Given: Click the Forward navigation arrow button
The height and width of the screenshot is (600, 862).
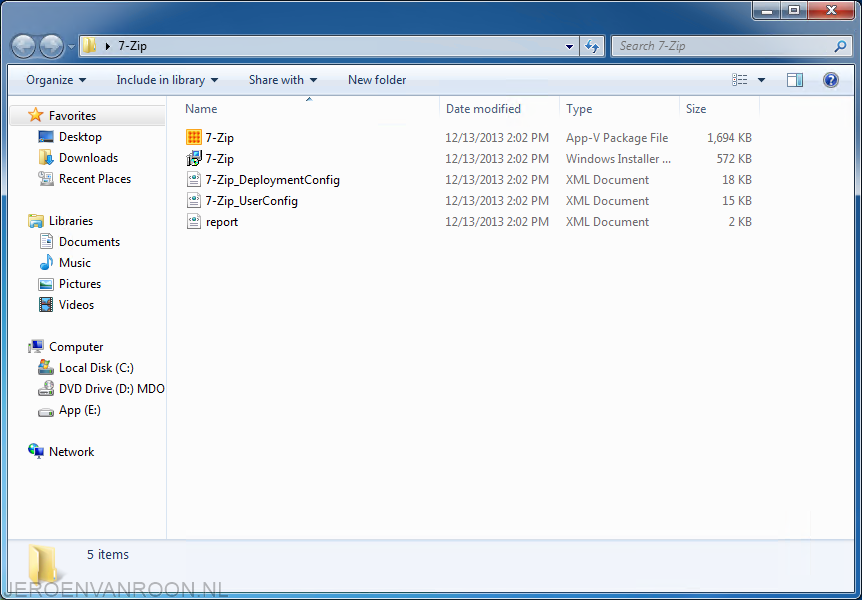Looking at the screenshot, I should [x=52, y=47].
